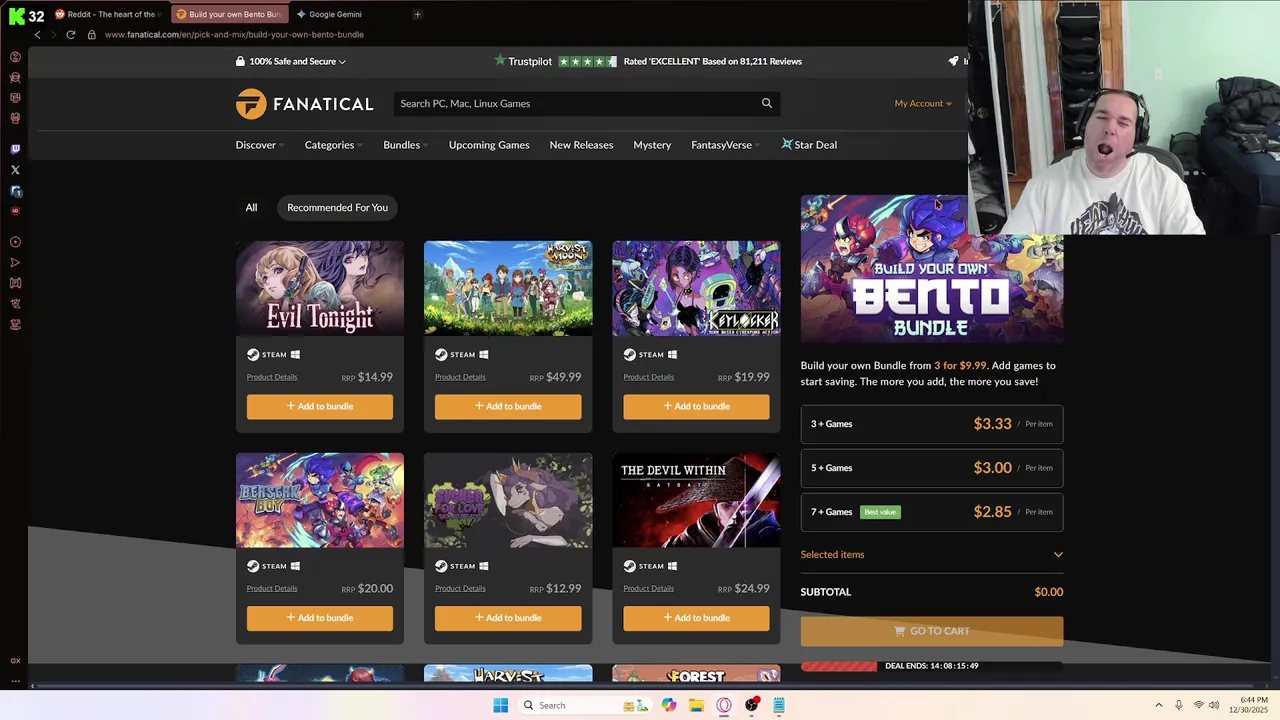
Task: Select the All filter tab
Action: [251, 207]
